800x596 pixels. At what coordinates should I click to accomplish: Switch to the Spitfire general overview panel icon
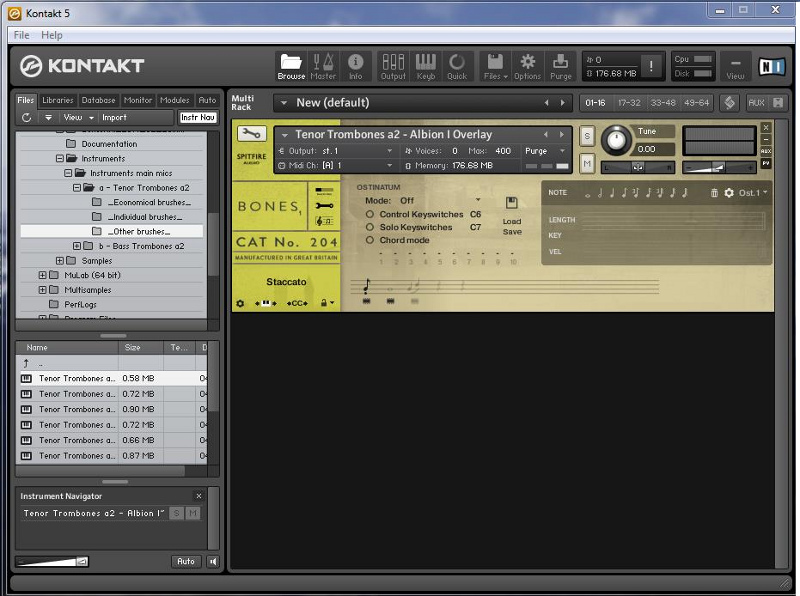[324, 191]
